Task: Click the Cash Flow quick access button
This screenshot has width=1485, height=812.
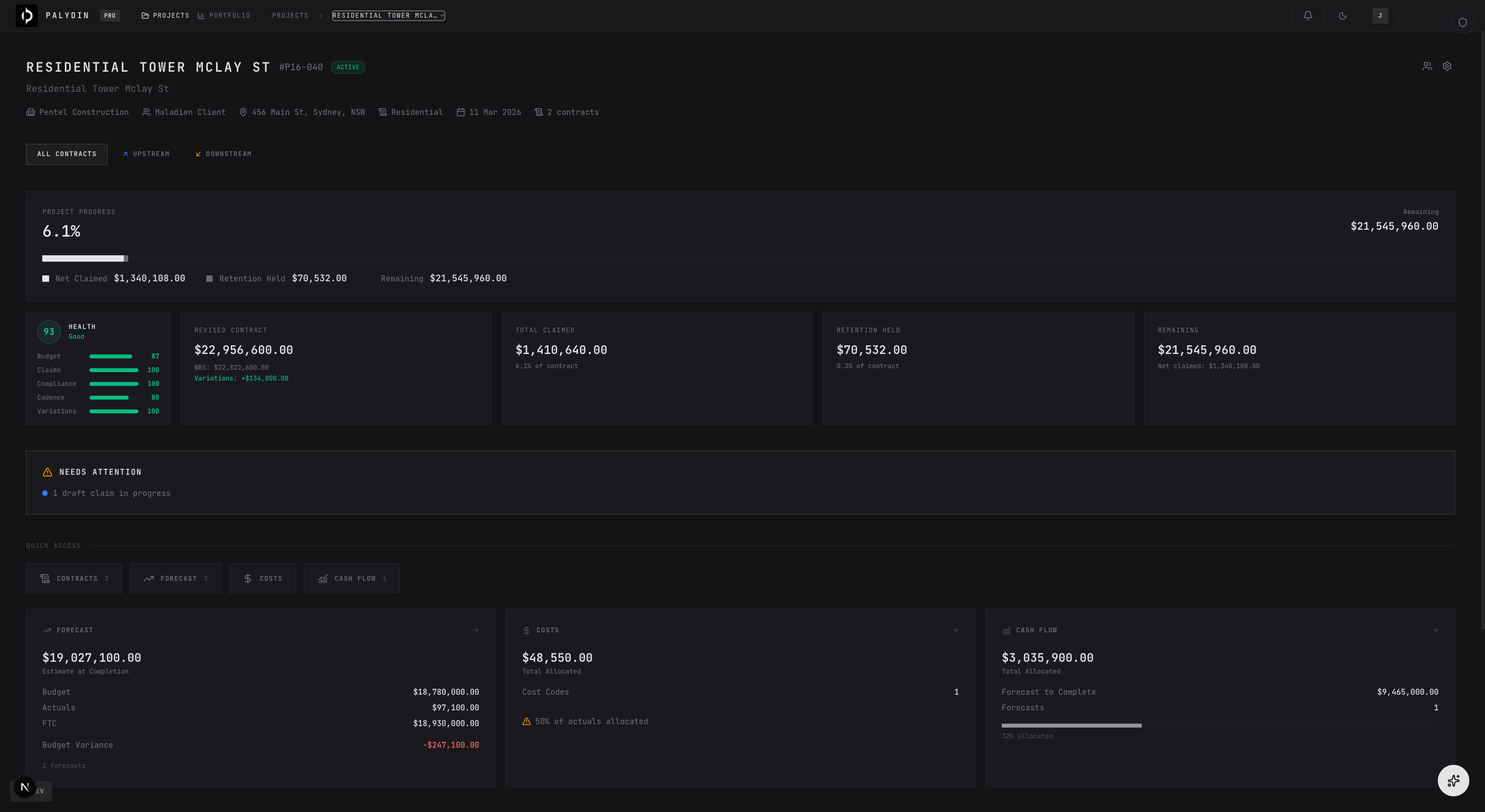Action: click(x=352, y=579)
